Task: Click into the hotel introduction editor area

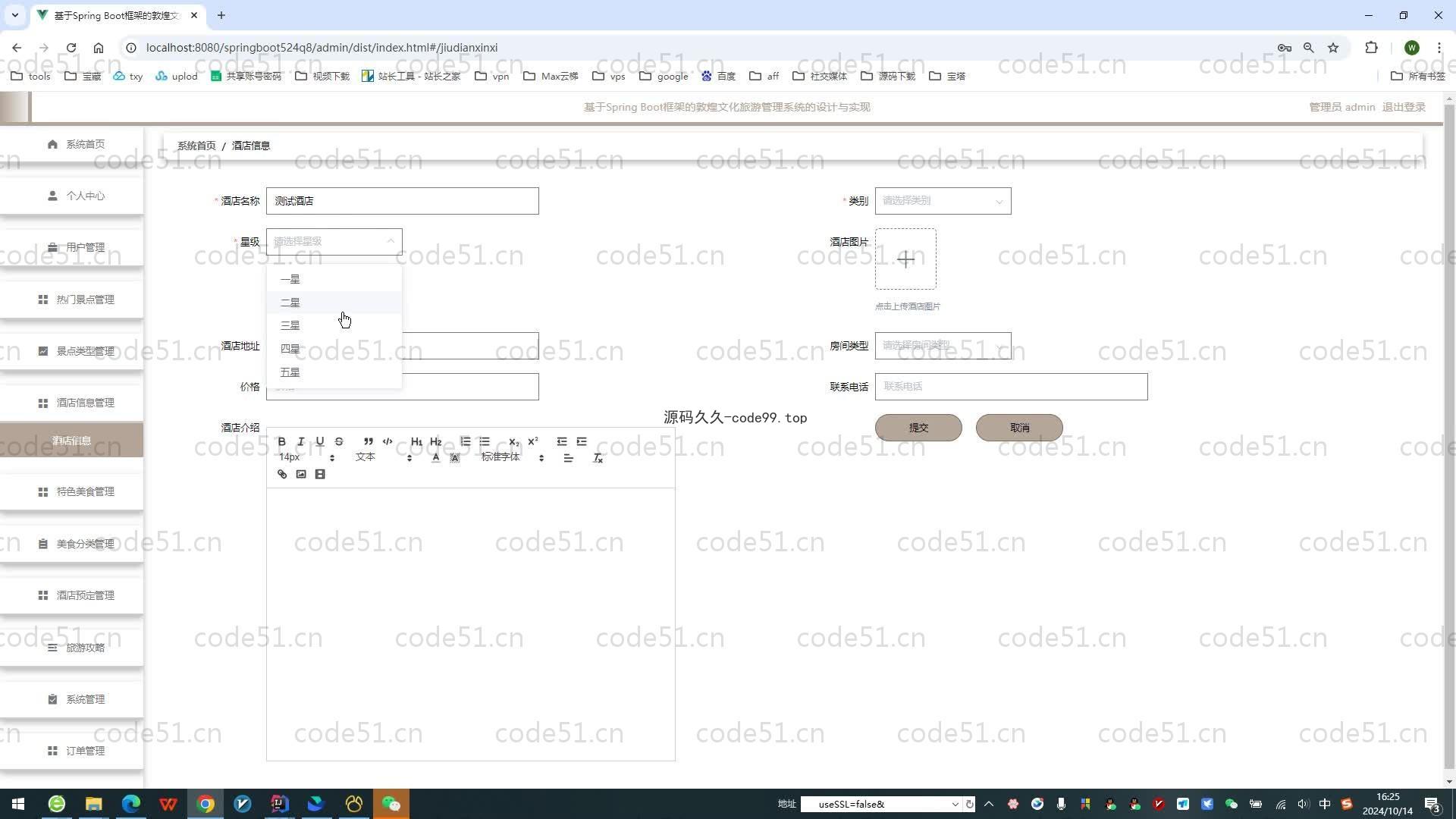Action: click(x=470, y=624)
